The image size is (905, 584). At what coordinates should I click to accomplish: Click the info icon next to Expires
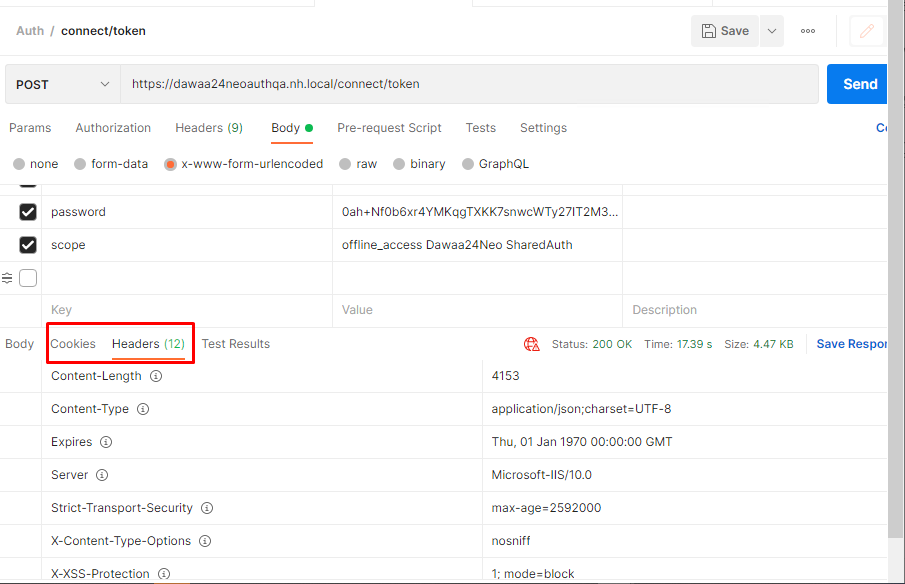[x=106, y=442]
